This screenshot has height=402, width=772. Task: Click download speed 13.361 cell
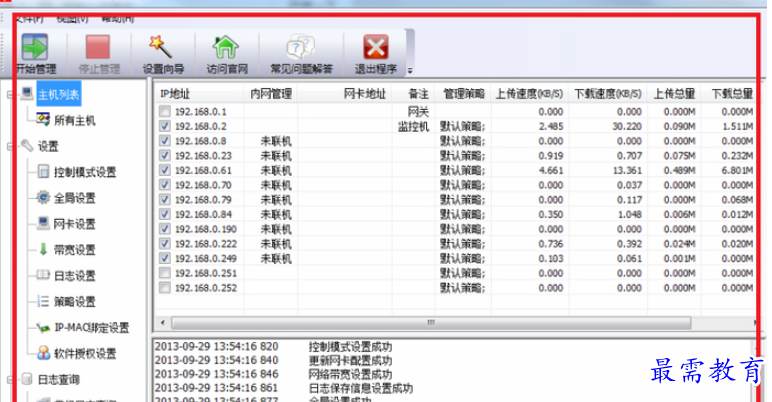click(627, 170)
